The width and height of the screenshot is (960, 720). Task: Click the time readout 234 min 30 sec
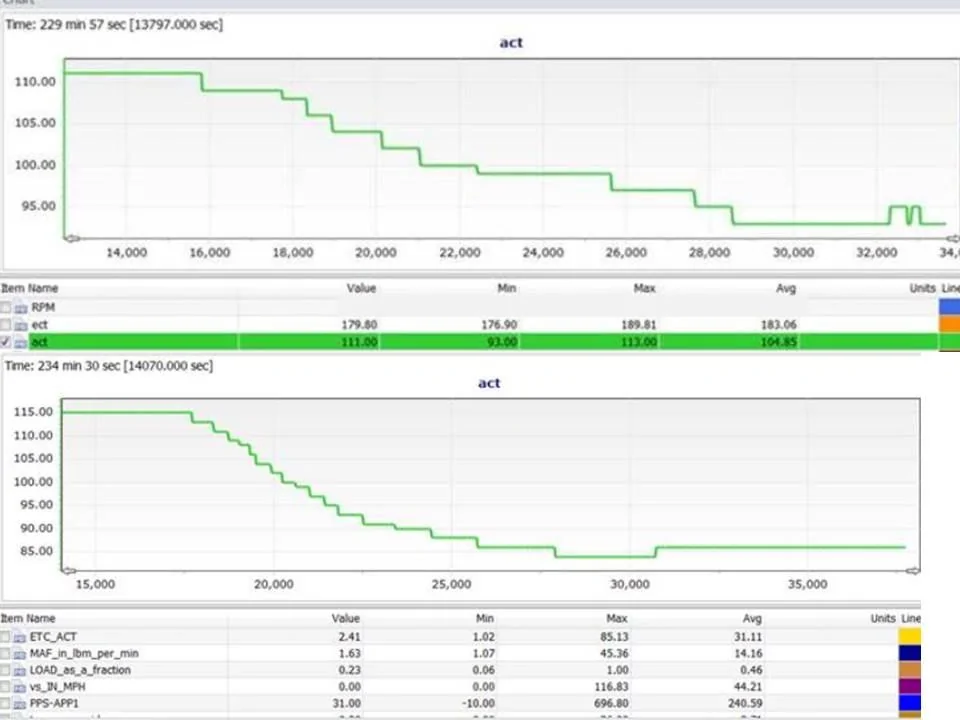(109, 366)
